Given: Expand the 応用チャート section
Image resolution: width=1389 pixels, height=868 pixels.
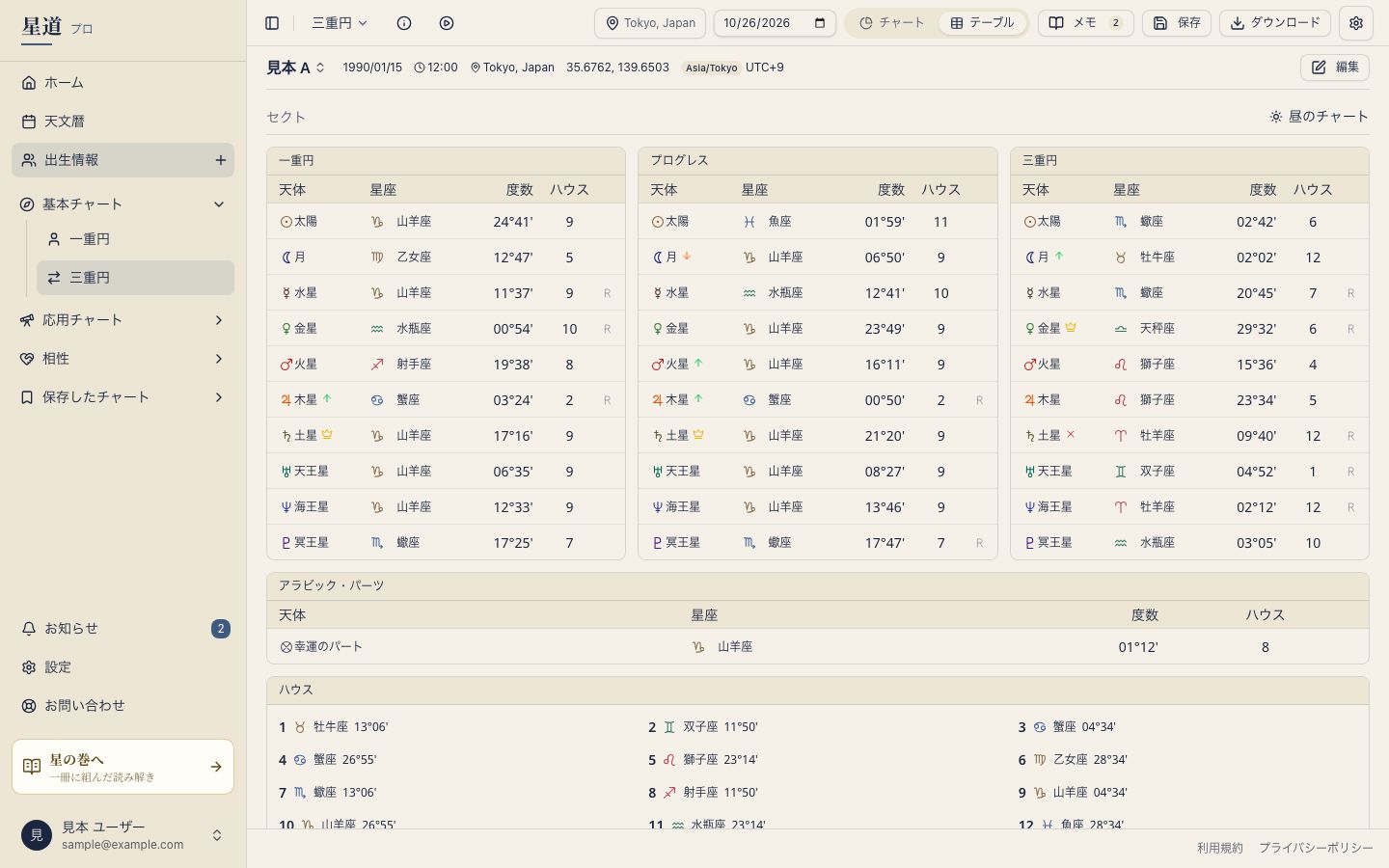Looking at the screenshot, I should pos(123,320).
